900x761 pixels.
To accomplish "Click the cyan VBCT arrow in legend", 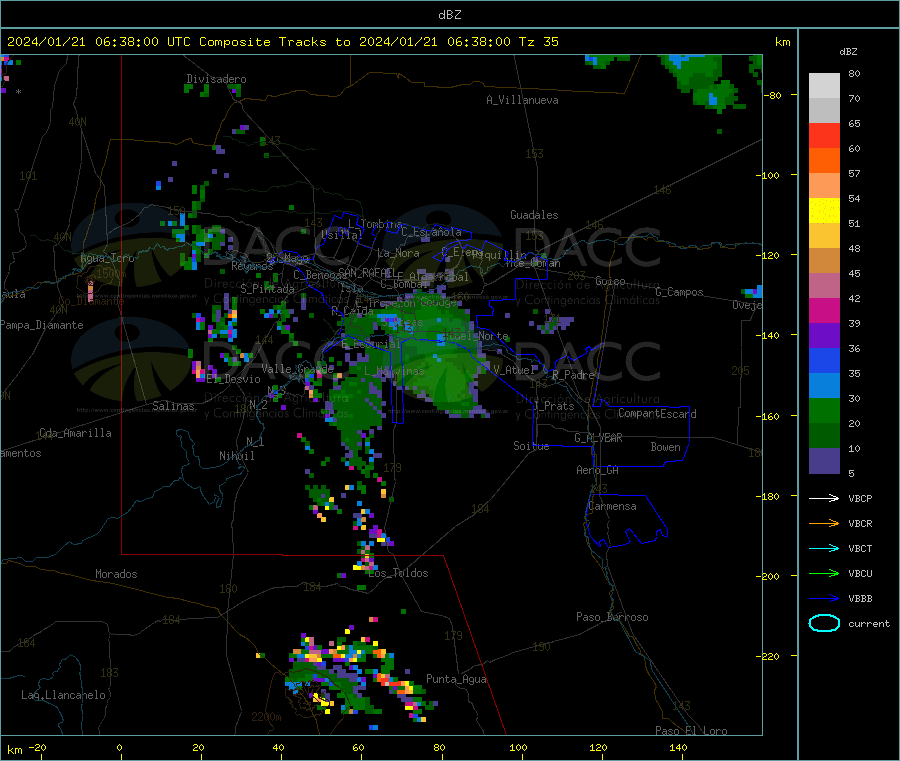I will [x=824, y=548].
